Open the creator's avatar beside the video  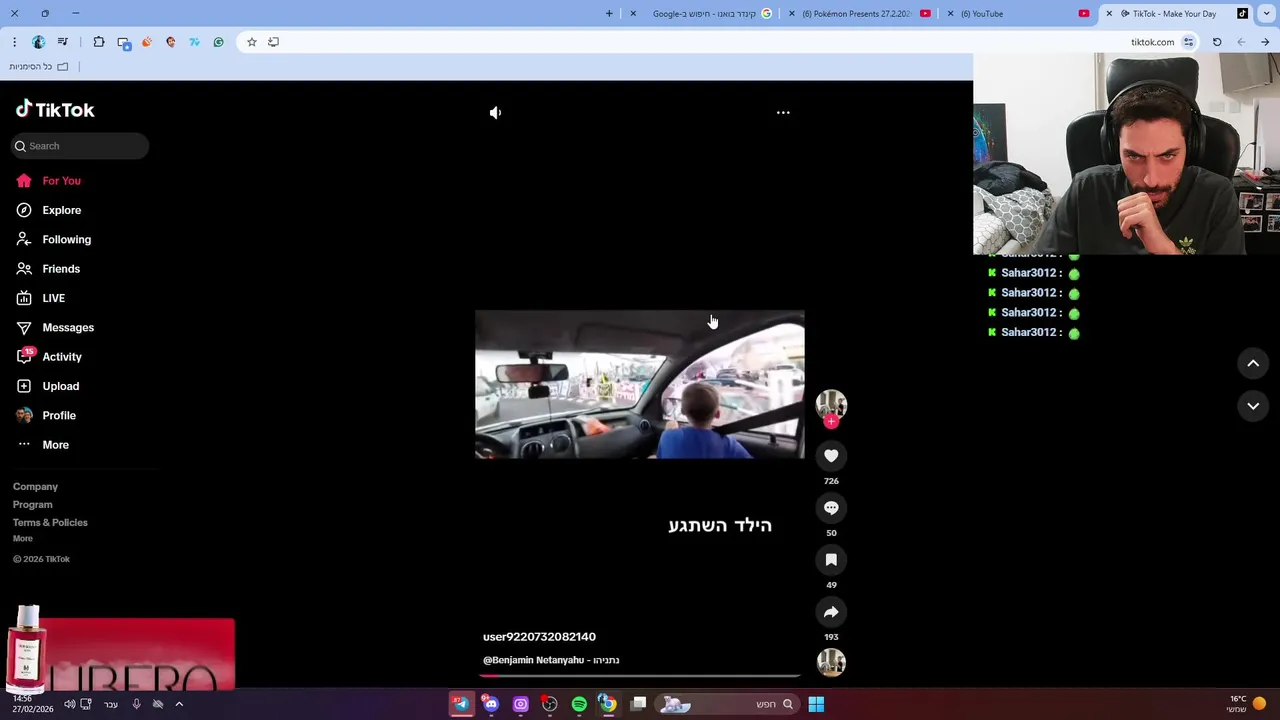831,403
